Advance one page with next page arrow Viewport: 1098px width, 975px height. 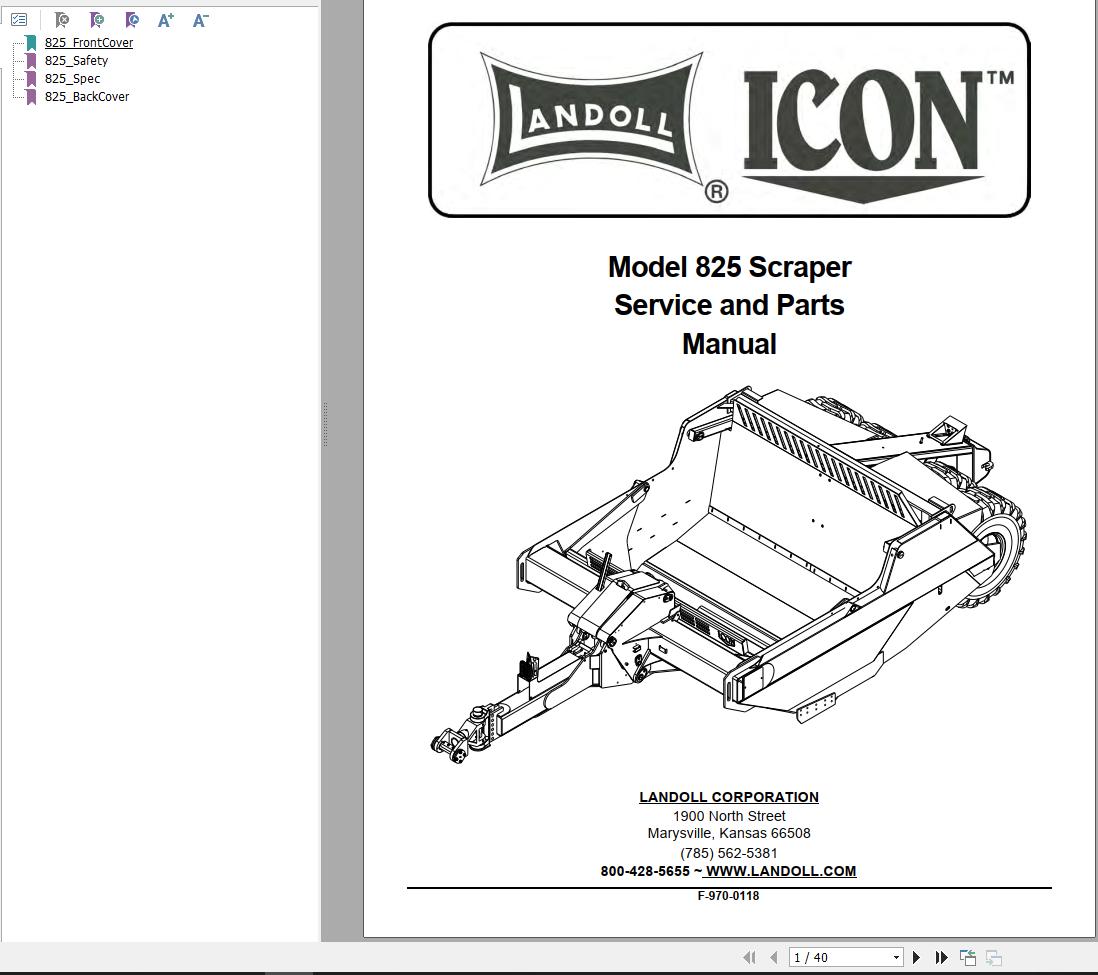click(x=916, y=956)
